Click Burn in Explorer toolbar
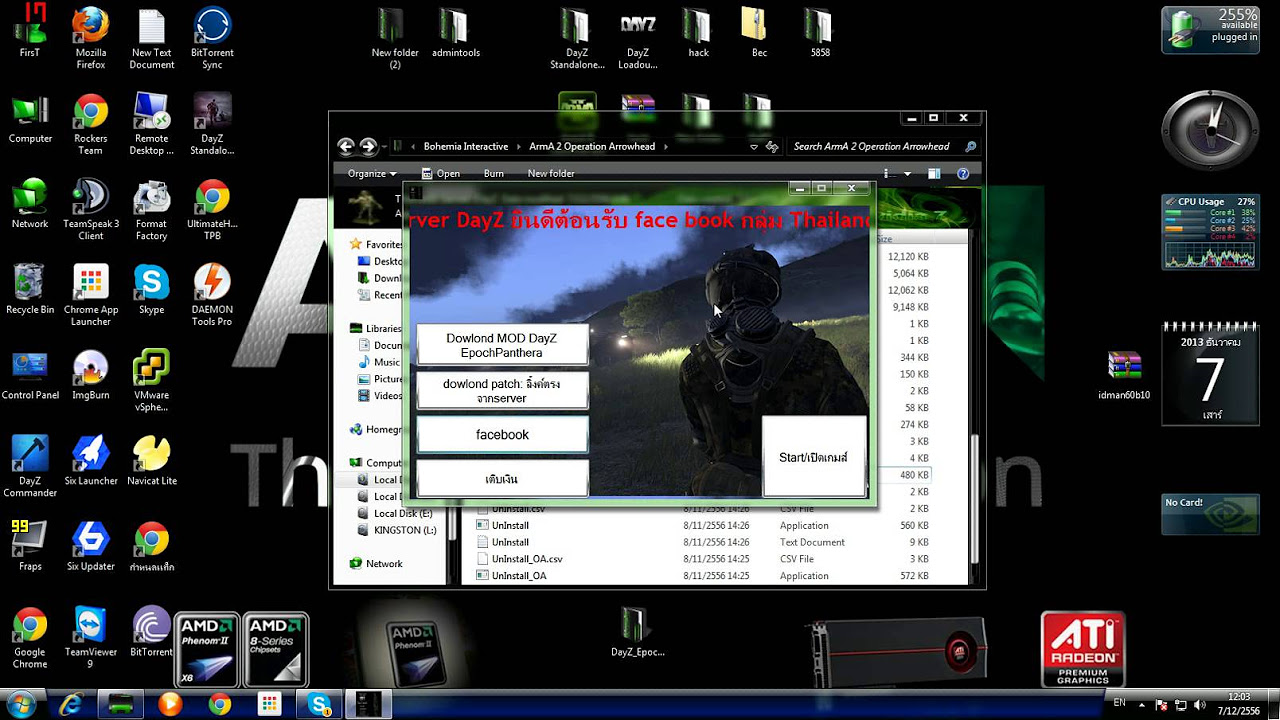Viewport: 1280px width, 720px height. tap(493, 173)
